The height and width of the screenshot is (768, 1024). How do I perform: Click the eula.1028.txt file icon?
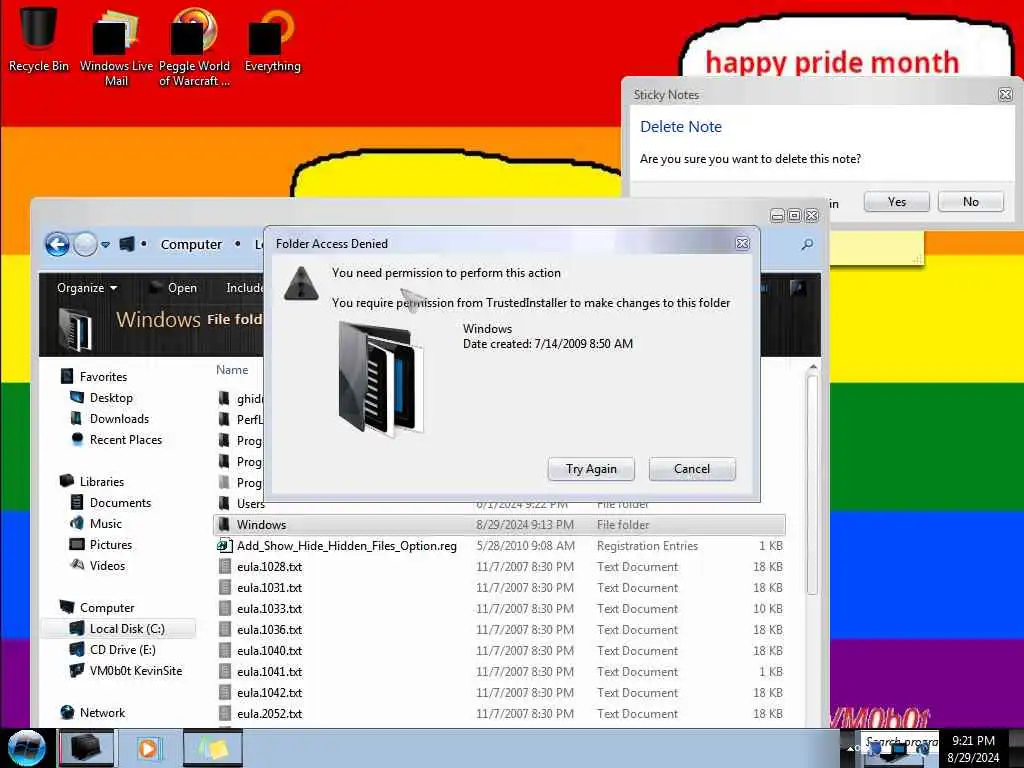225,566
